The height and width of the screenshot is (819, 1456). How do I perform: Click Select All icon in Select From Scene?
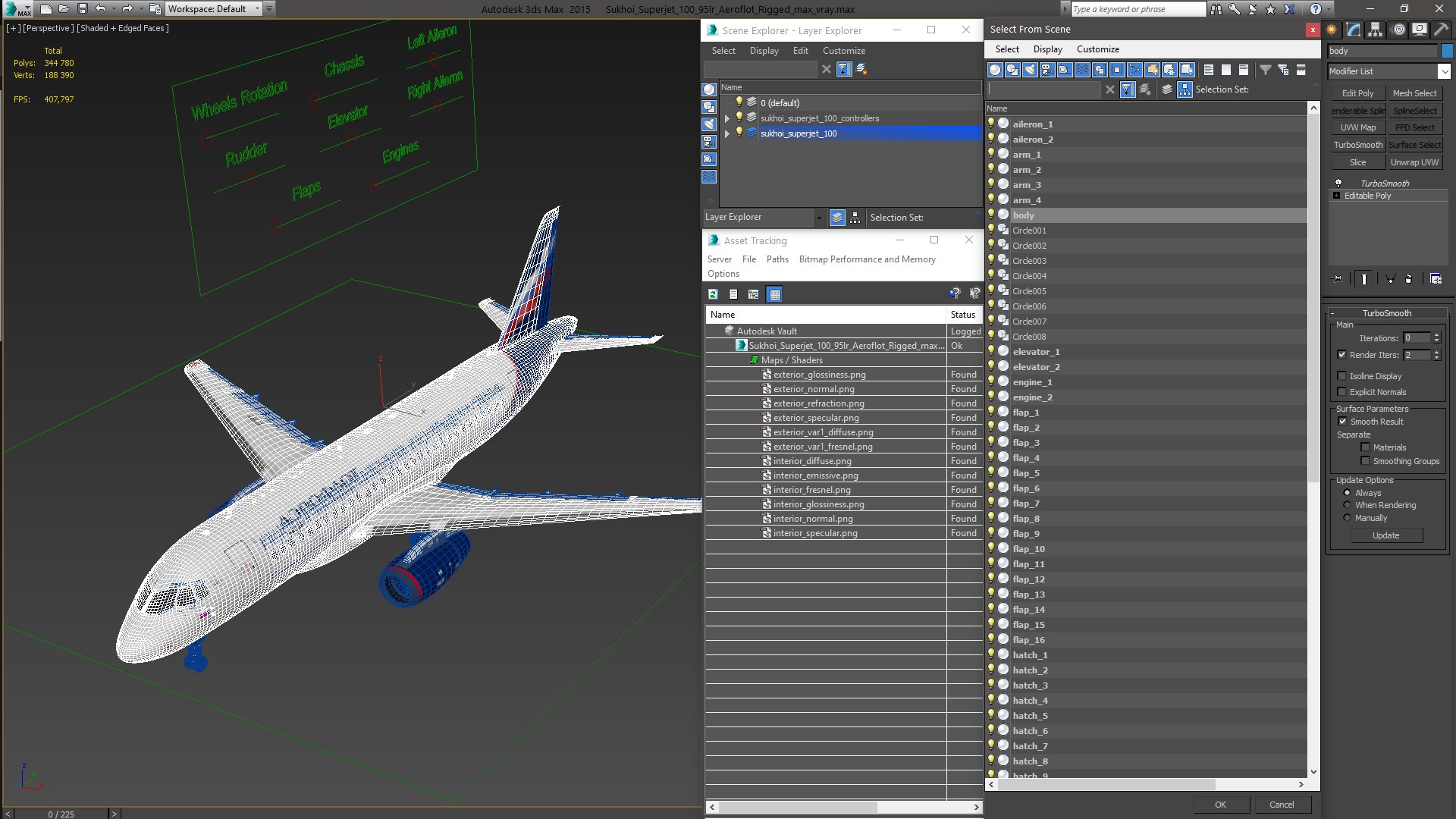[1209, 70]
